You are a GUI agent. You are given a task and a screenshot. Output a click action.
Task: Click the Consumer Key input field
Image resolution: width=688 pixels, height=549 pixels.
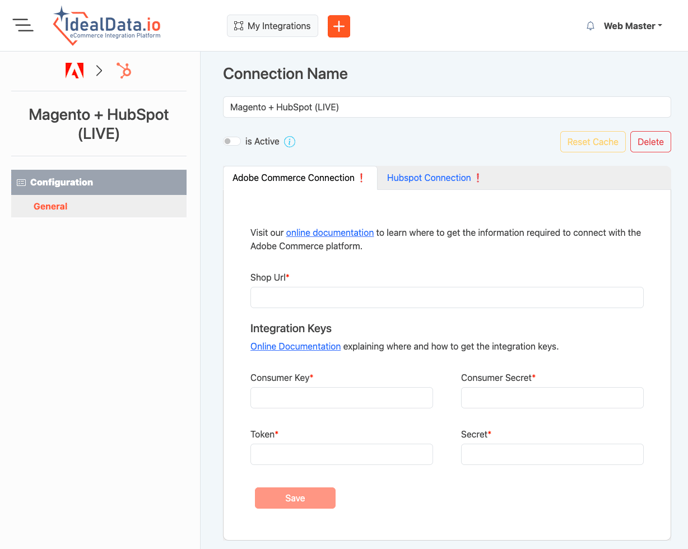341,398
